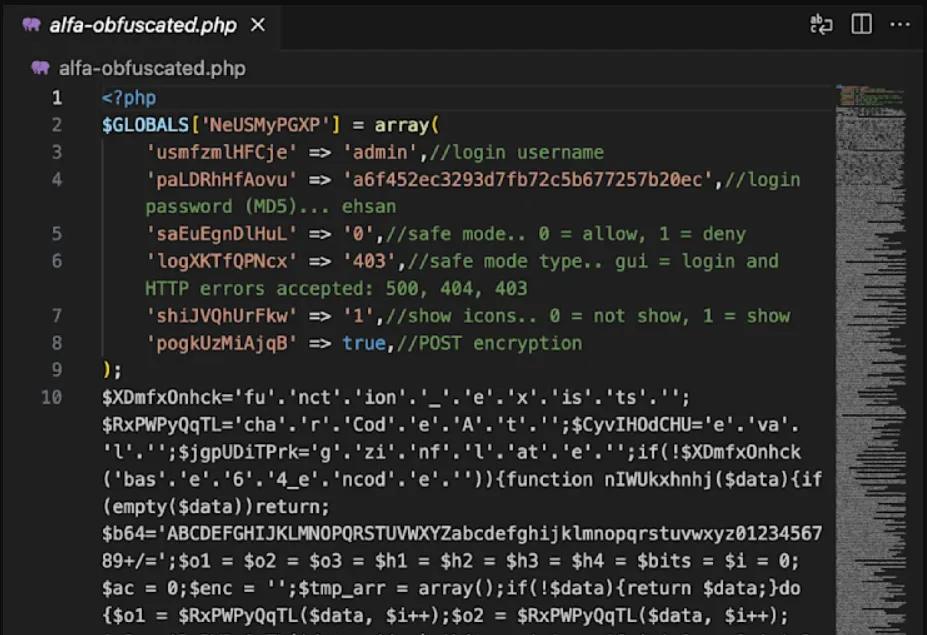The image size is (927, 635).
Task: Open the more actions ellipsis menu
Action: (x=900, y=24)
